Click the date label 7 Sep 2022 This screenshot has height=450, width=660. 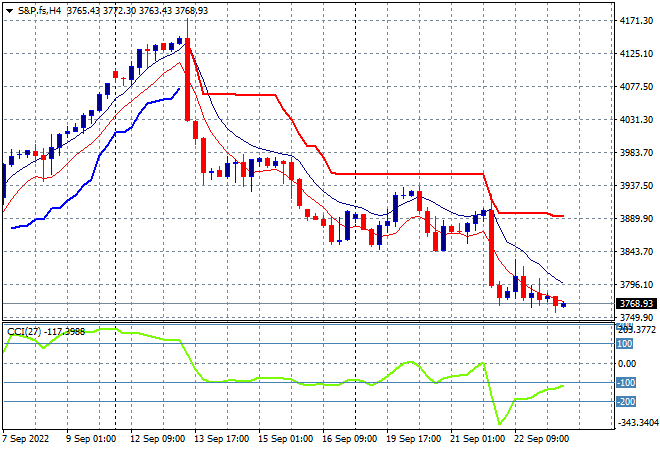tap(25, 439)
